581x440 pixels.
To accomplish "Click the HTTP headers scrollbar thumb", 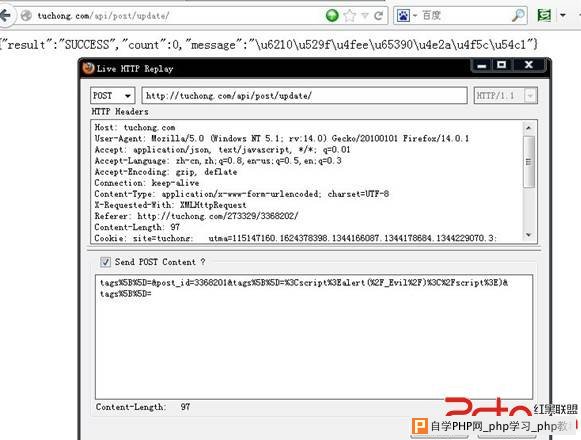I will tap(528, 162).
